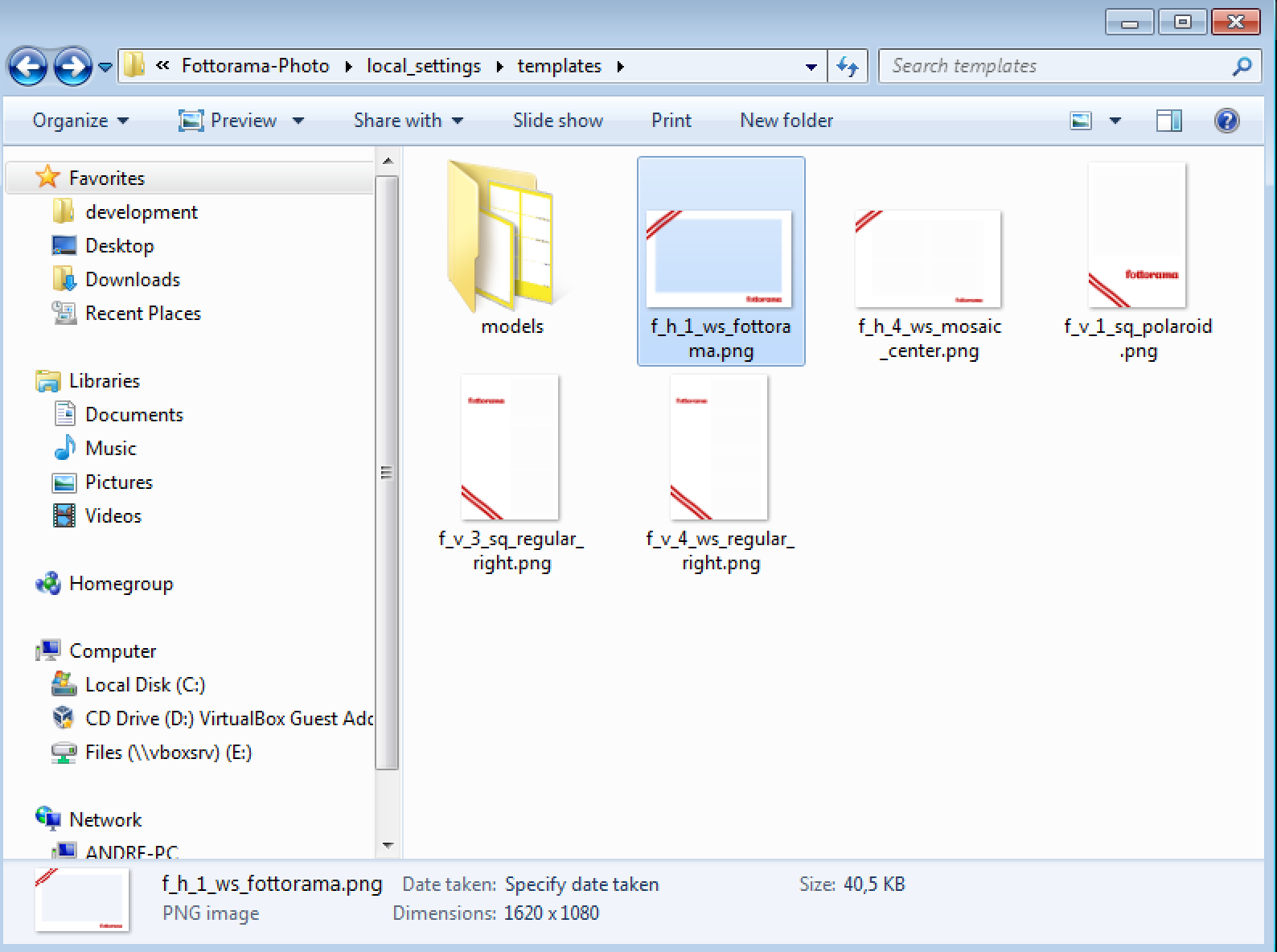Screen dimensions: 1277x952
Task: Start the Slide show
Action: tap(557, 121)
